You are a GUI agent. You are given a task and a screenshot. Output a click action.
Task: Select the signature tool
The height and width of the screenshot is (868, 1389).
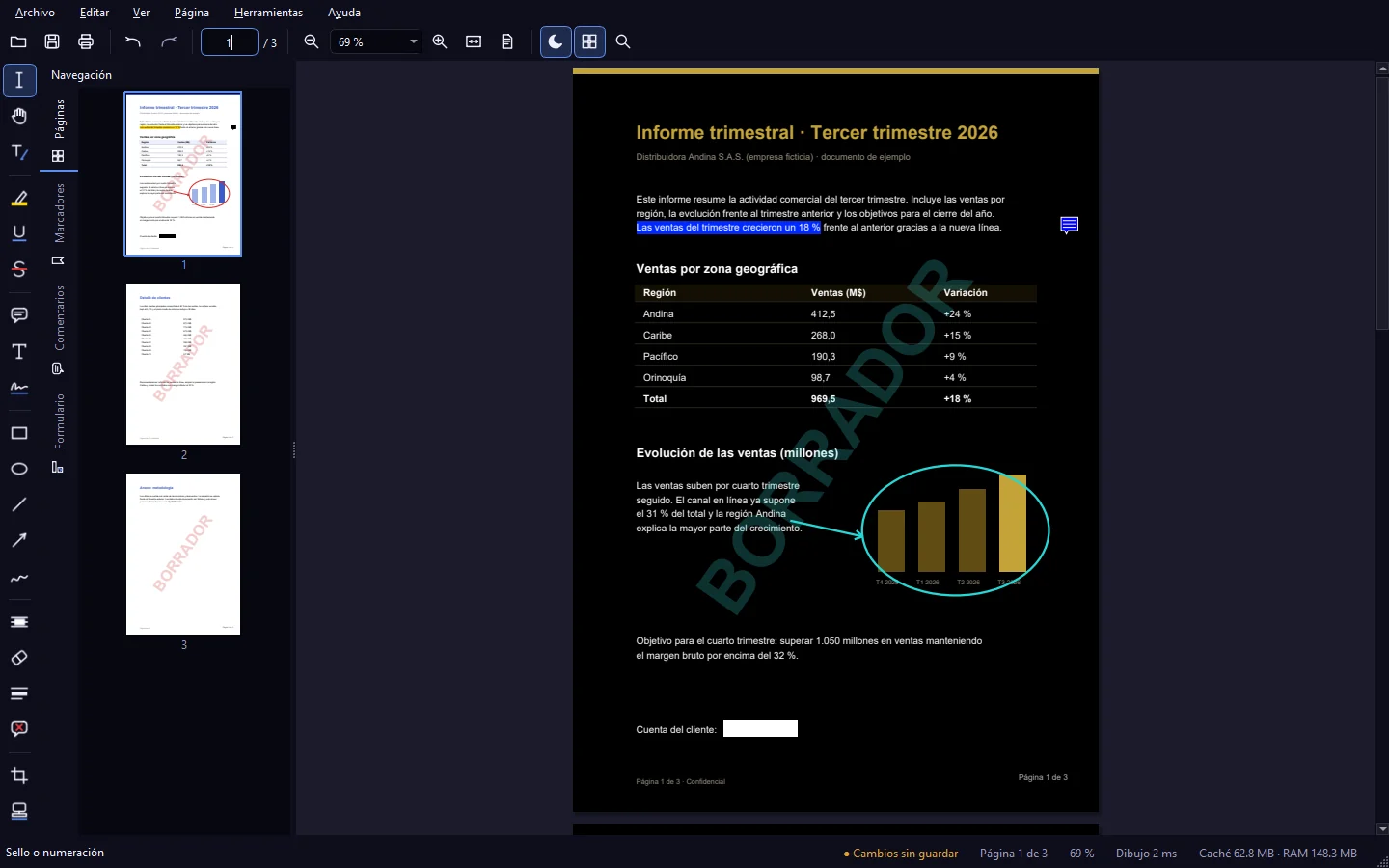pyautogui.click(x=19, y=388)
